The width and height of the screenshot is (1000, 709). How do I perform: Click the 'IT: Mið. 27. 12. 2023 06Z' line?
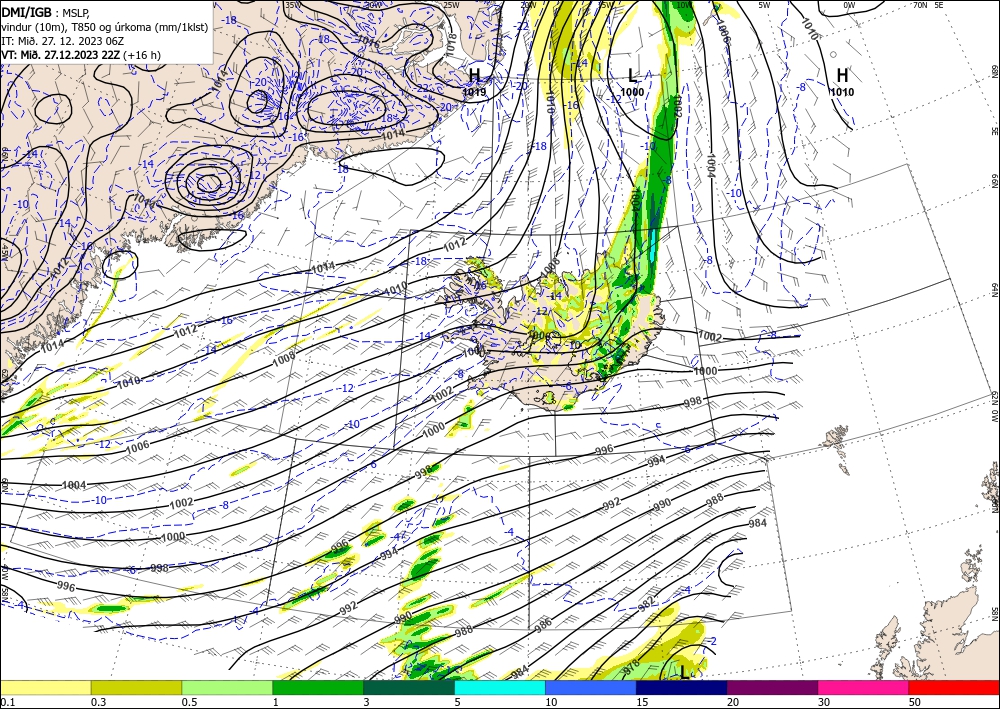pos(62,41)
